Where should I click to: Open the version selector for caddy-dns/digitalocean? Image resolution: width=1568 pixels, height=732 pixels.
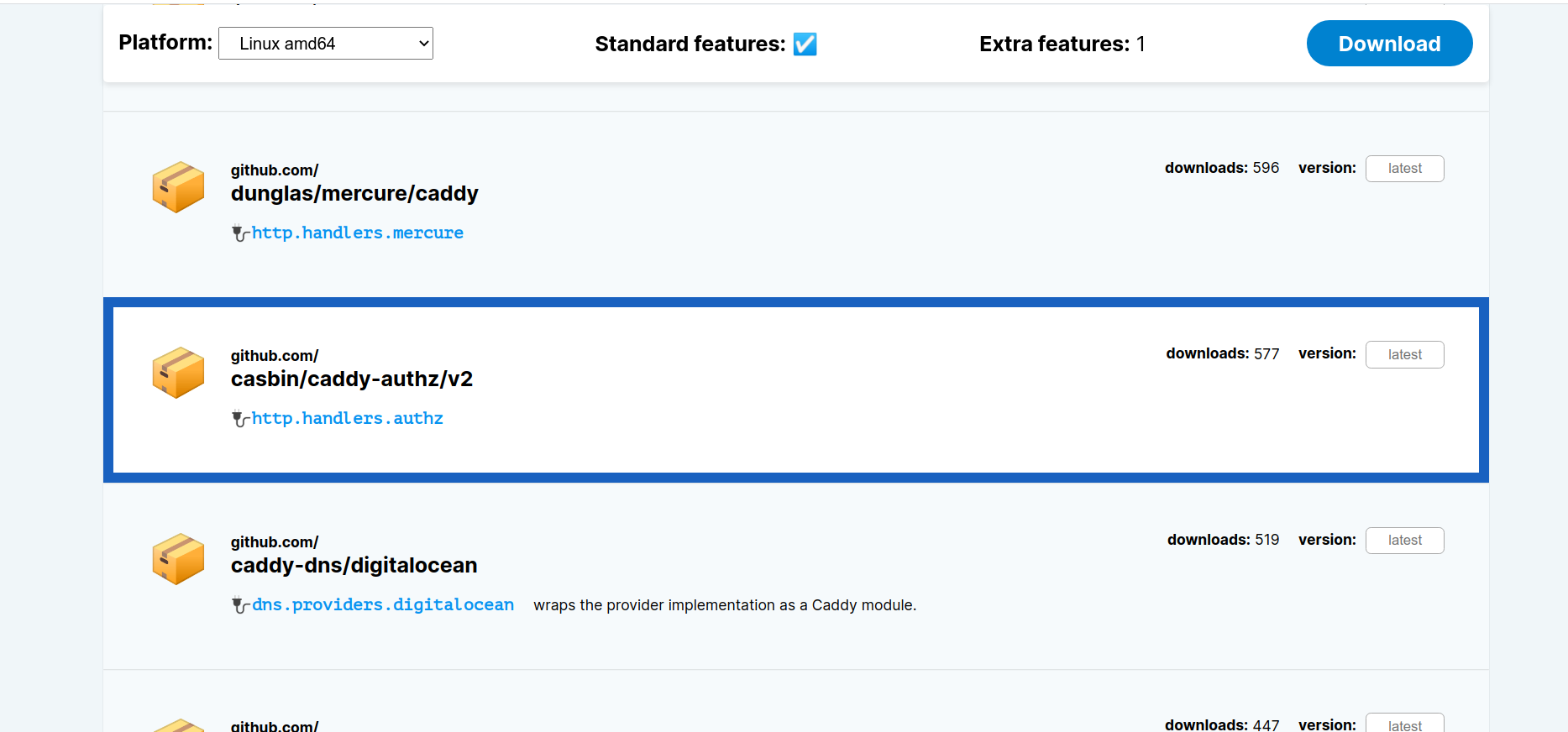coord(1404,540)
